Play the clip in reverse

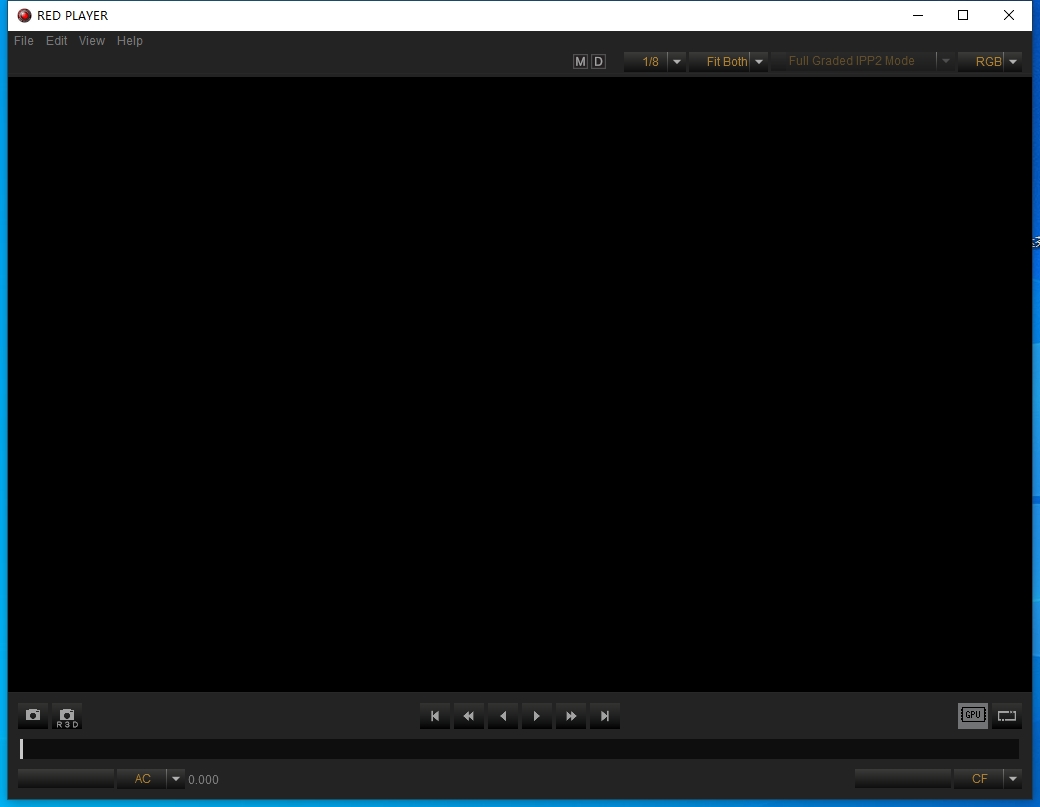(x=503, y=716)
